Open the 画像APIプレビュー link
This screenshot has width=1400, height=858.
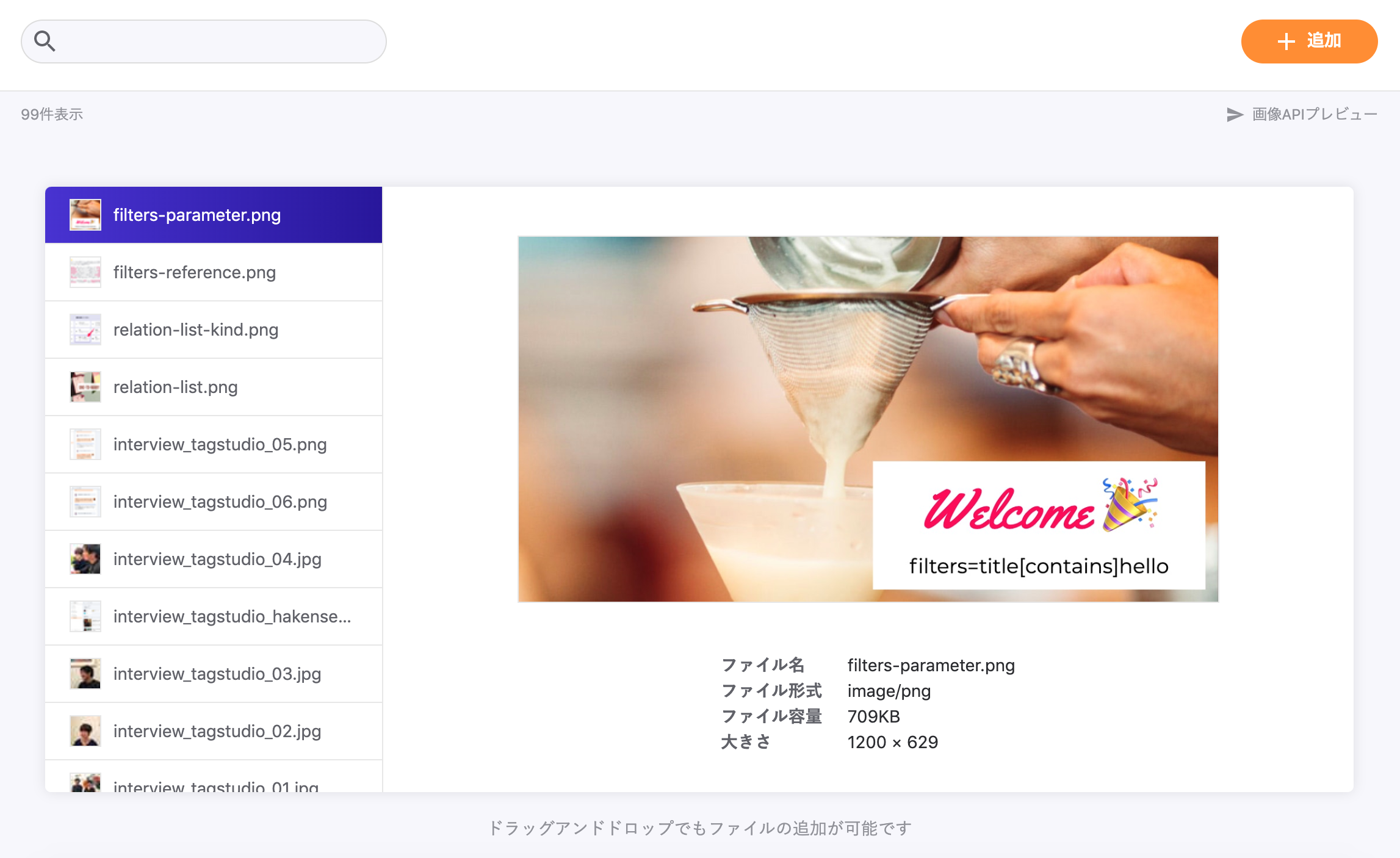pos(1314,115)
